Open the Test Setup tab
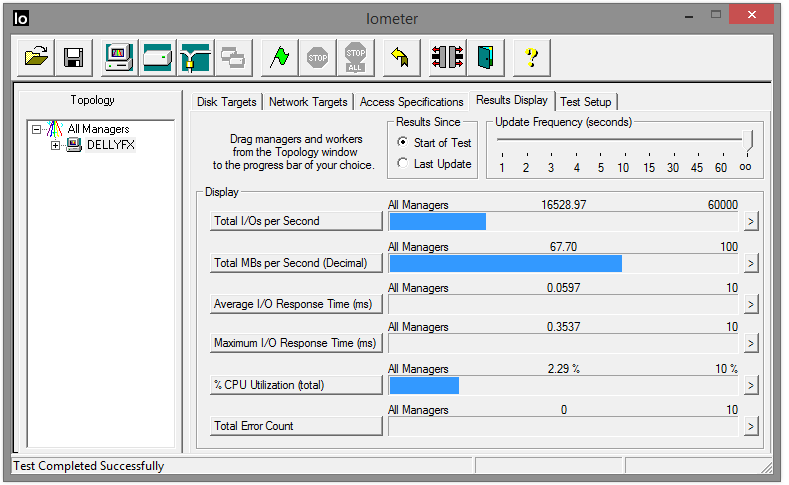This screenshot has width=789, height=485. pyautogui.click(x=586, y=102)
